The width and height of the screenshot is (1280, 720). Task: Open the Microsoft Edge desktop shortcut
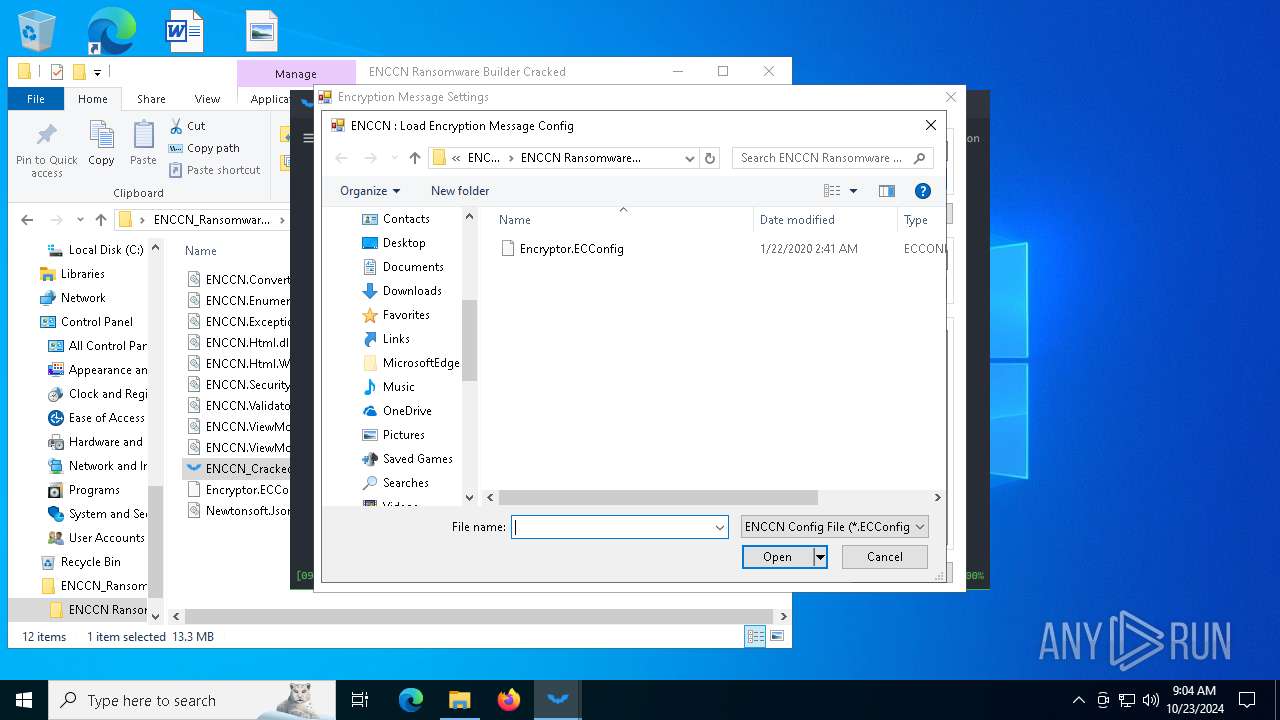[111, 31]
